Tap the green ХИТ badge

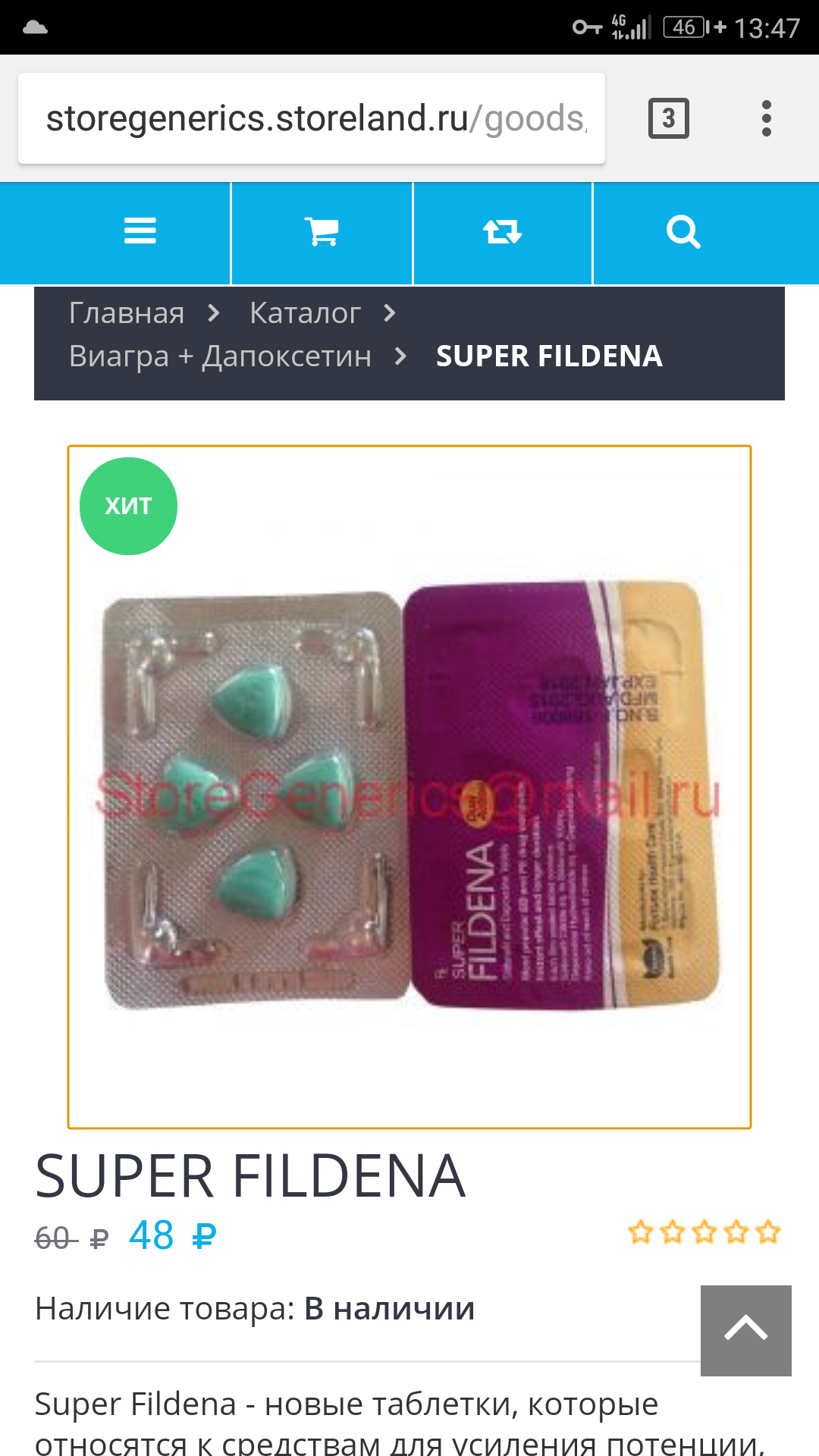(128, 506)
